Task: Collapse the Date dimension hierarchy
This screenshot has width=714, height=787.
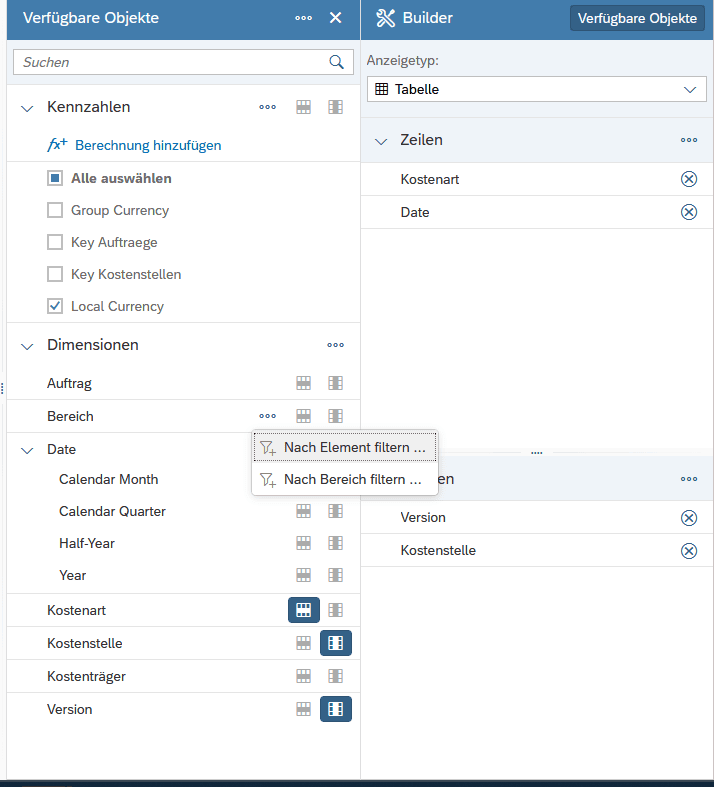Action: (x=27, y=450)
